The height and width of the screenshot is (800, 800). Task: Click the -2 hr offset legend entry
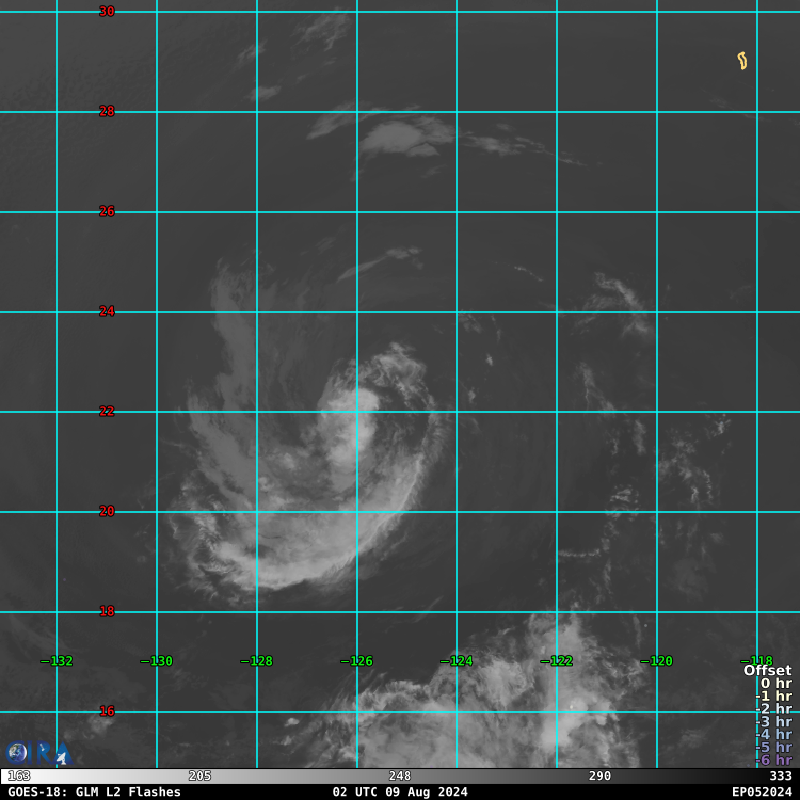tap(773, 709)
